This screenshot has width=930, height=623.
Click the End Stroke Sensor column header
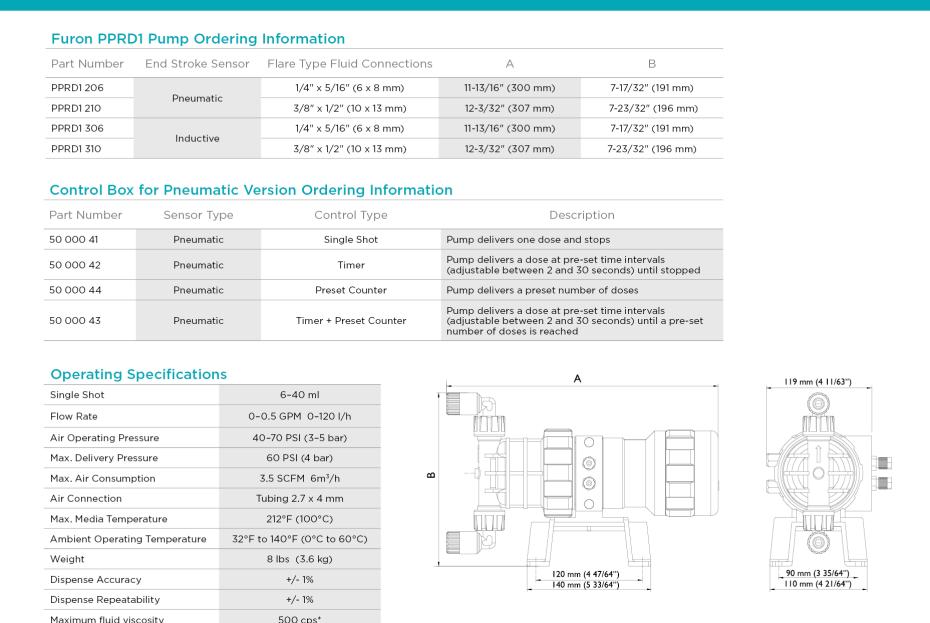click(x=197, y=64)
